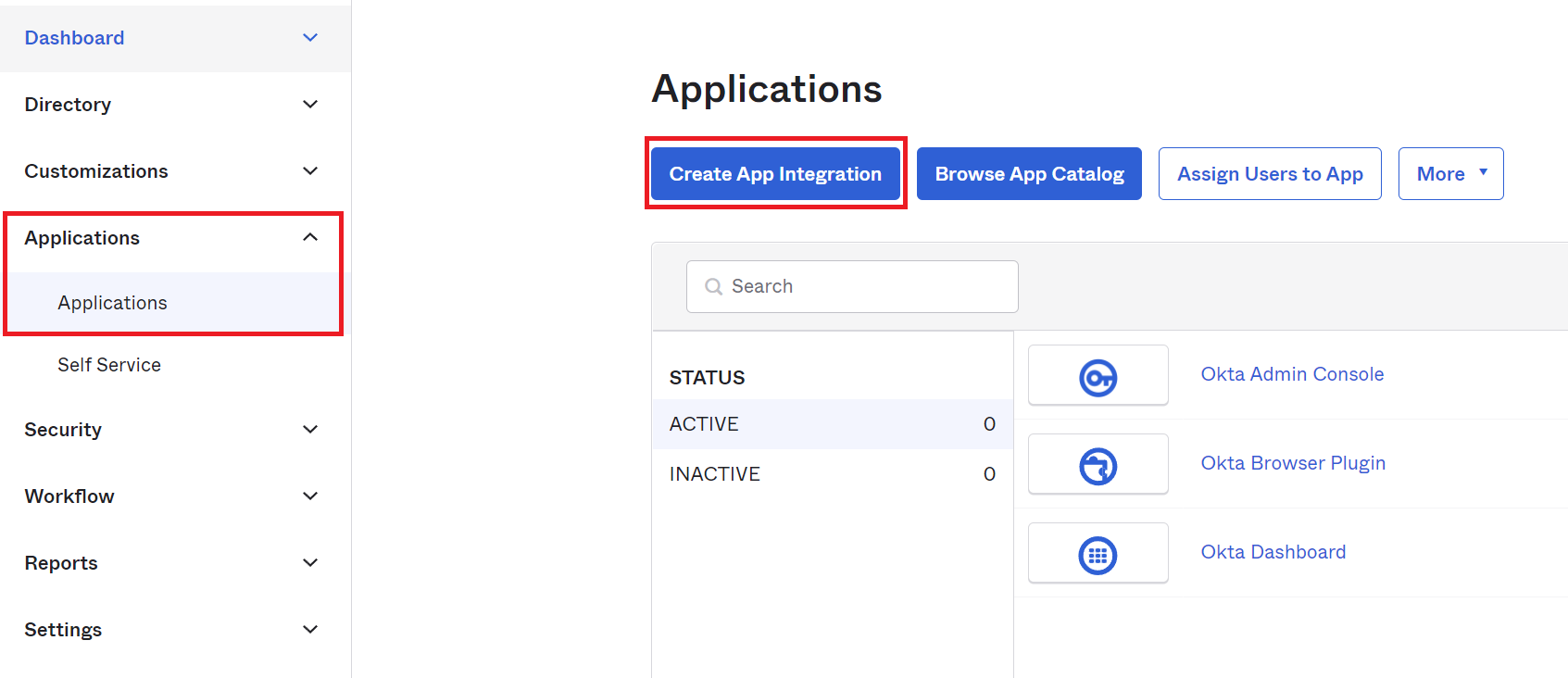This screenshot has height=678, width=1568.
Task: Click the Assign Users to App button
Action: click(1270, 173)
